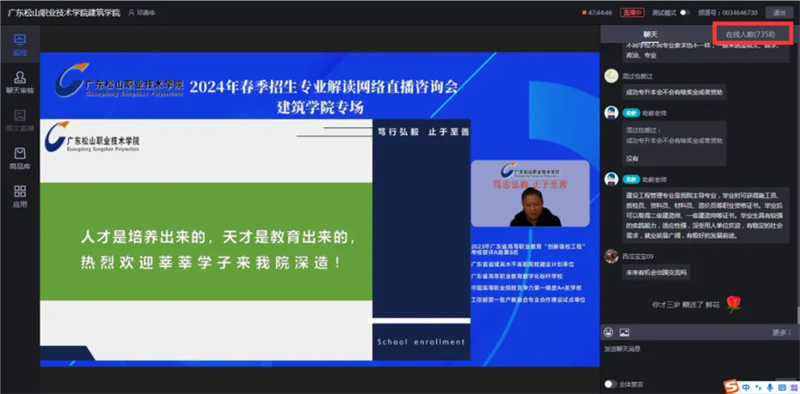The width and height of the screenshot is (800, 394).
Task: Click the microphone icon in Sogou bar
Action: pos(769,387)
